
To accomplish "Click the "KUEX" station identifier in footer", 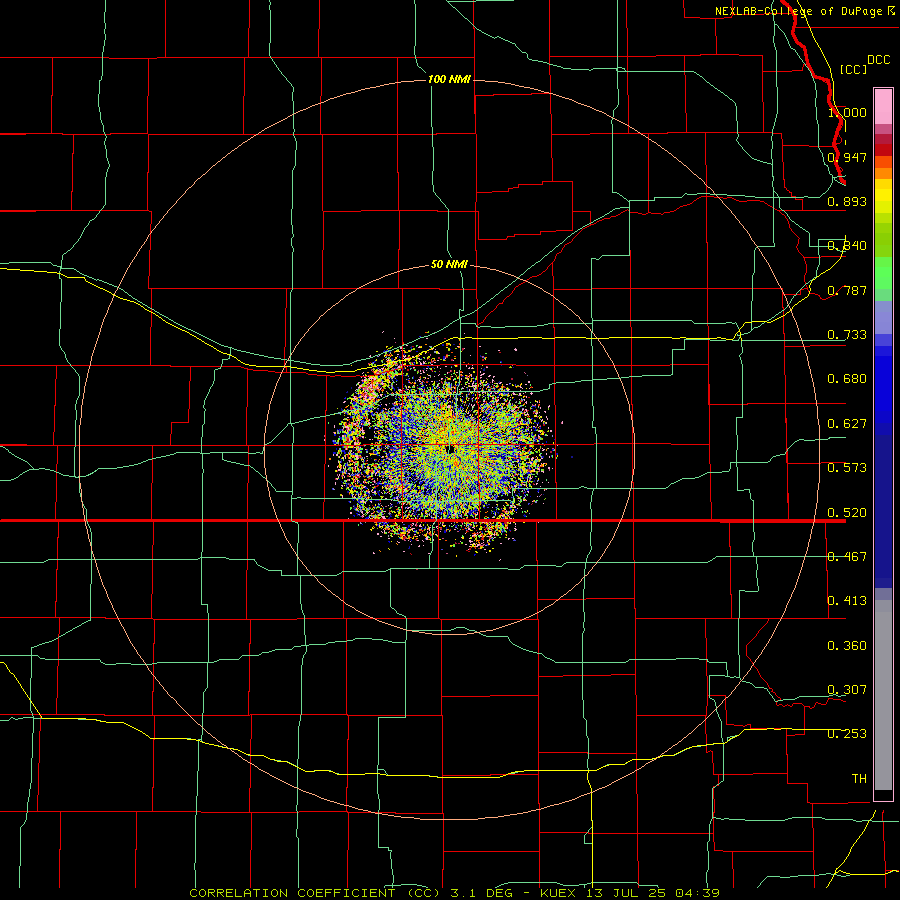I will click(x=560, y=893).
